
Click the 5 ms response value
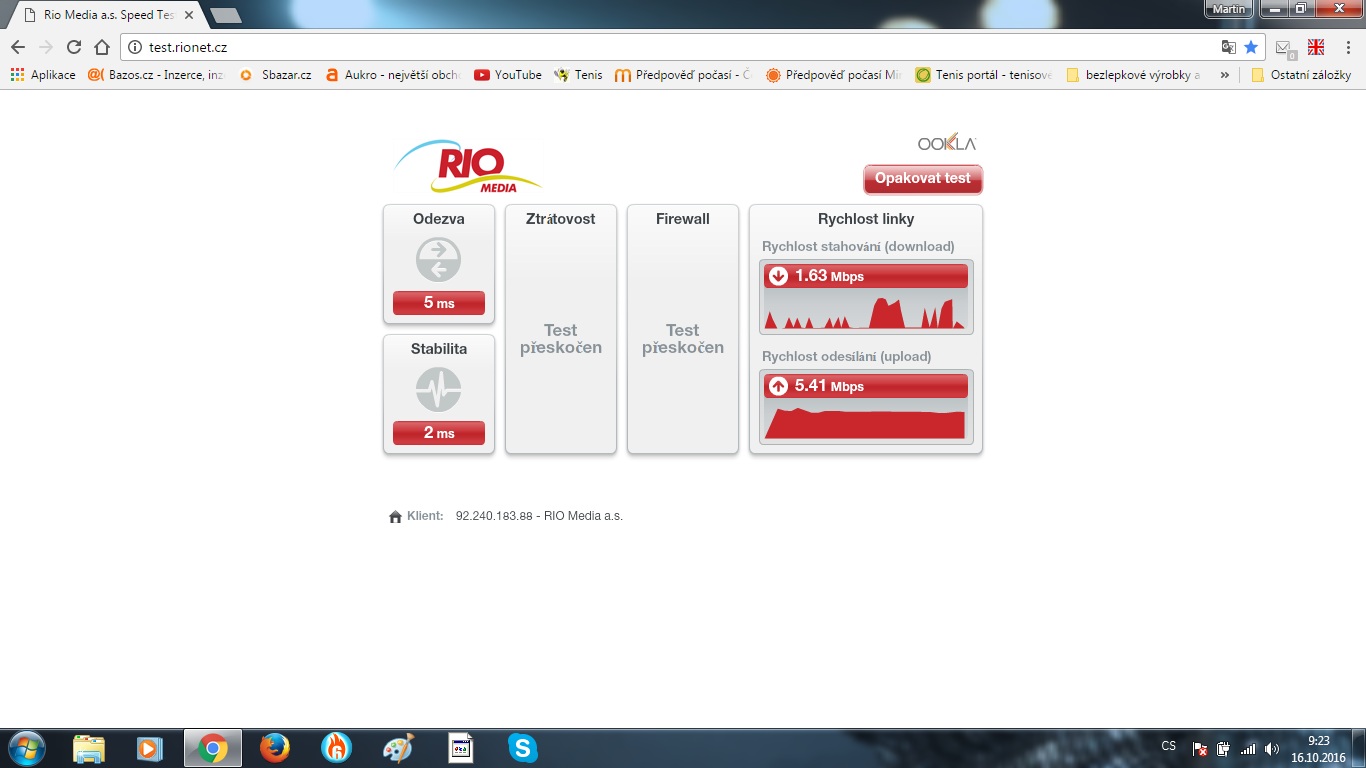pos(439,303)
